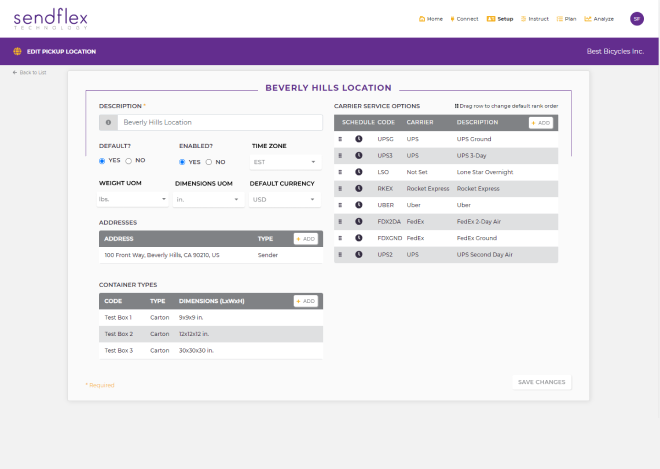Open Default Currency dropdown
This screenshot has height=469, width=660.
(x=284, y=199)
